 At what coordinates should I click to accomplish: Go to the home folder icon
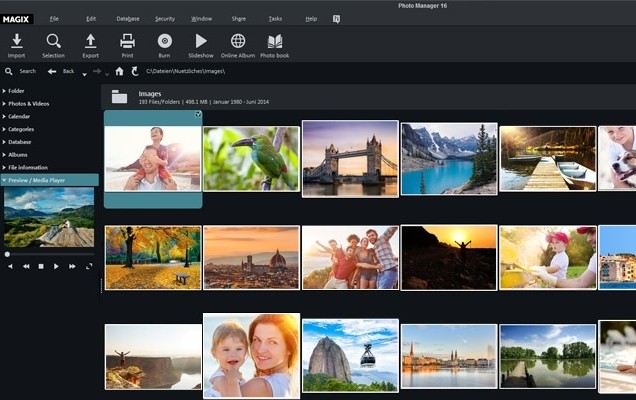119,72
